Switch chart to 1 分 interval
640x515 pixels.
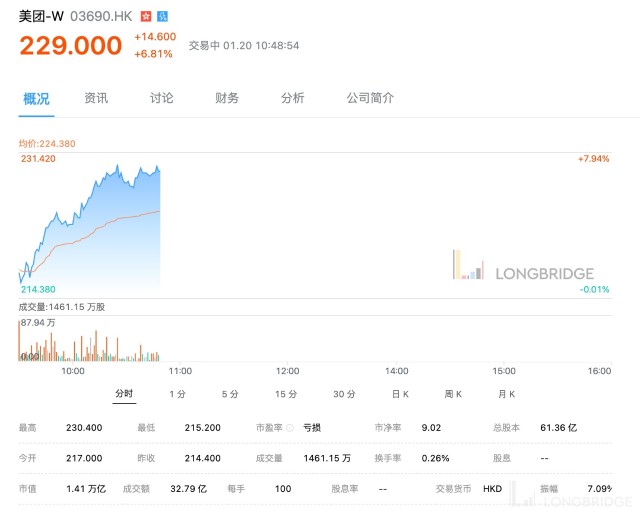tap(178, 394)
